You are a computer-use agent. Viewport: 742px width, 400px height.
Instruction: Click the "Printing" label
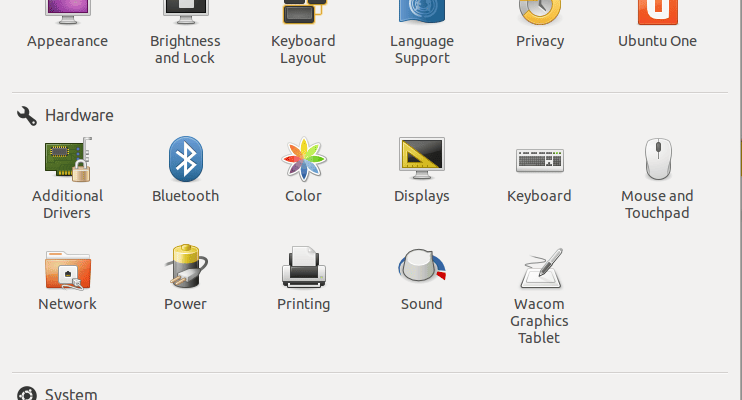[304, 304]
